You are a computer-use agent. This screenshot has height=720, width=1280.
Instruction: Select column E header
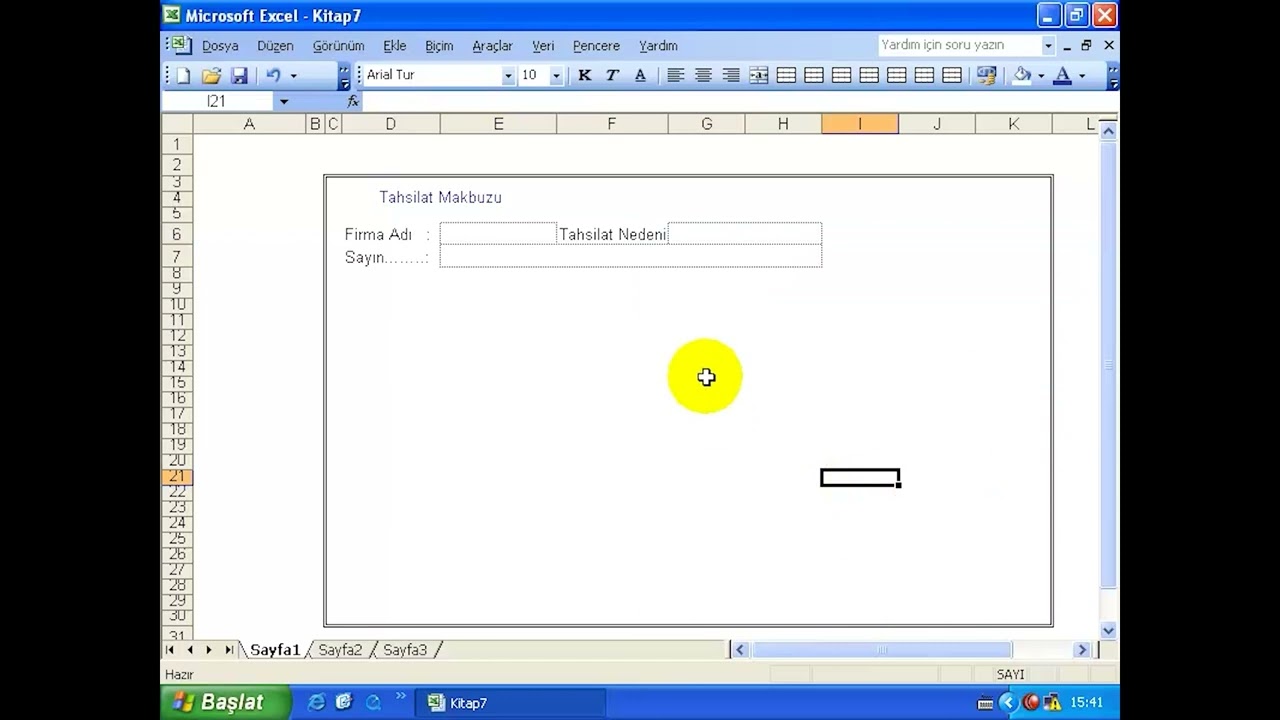point(498,124)
